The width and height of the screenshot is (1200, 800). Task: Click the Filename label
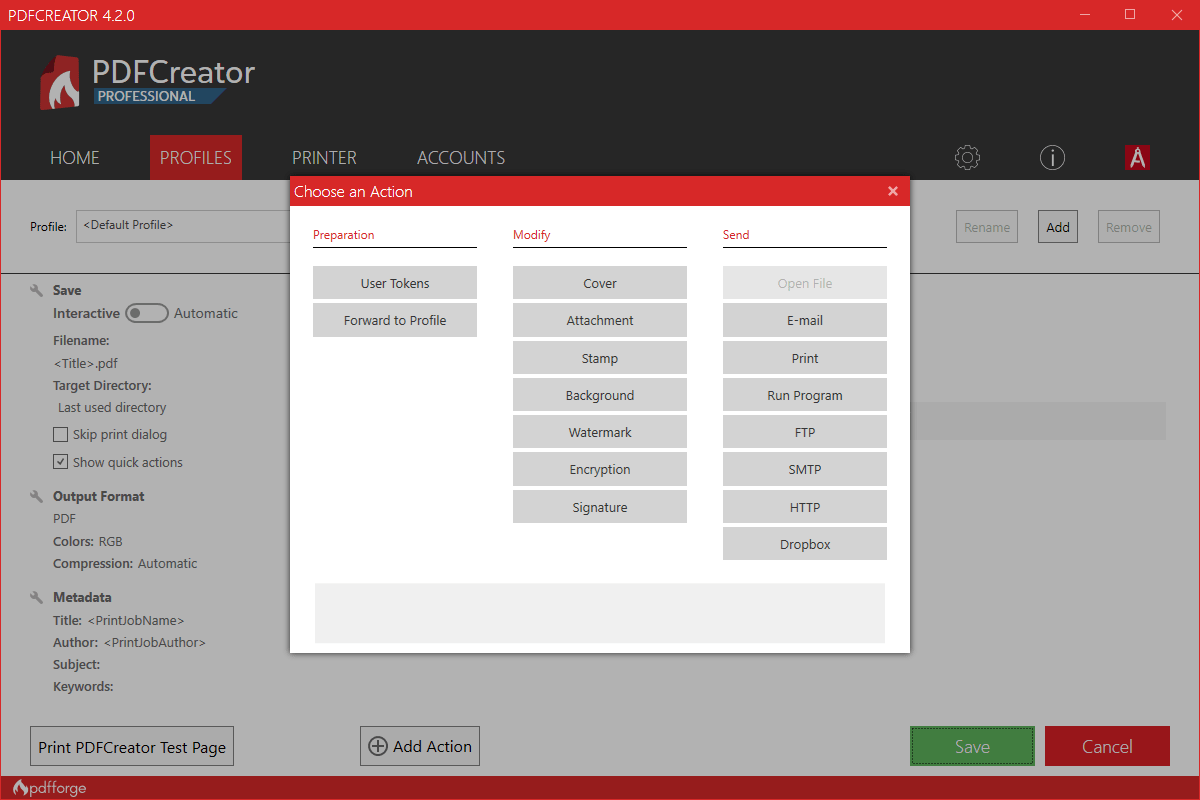[x=81, y=340]
